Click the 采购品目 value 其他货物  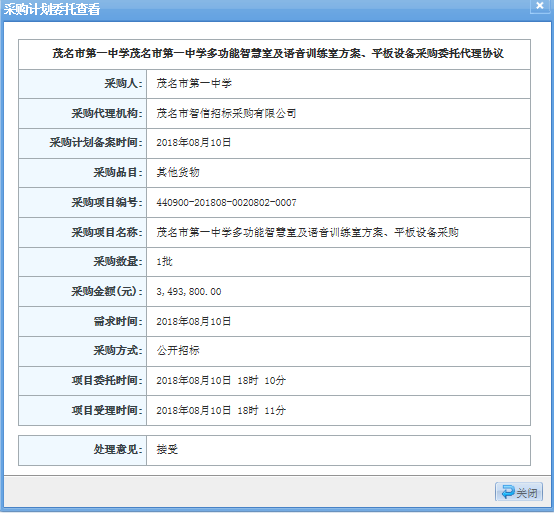pyautogui.click(x=178, y=172)
